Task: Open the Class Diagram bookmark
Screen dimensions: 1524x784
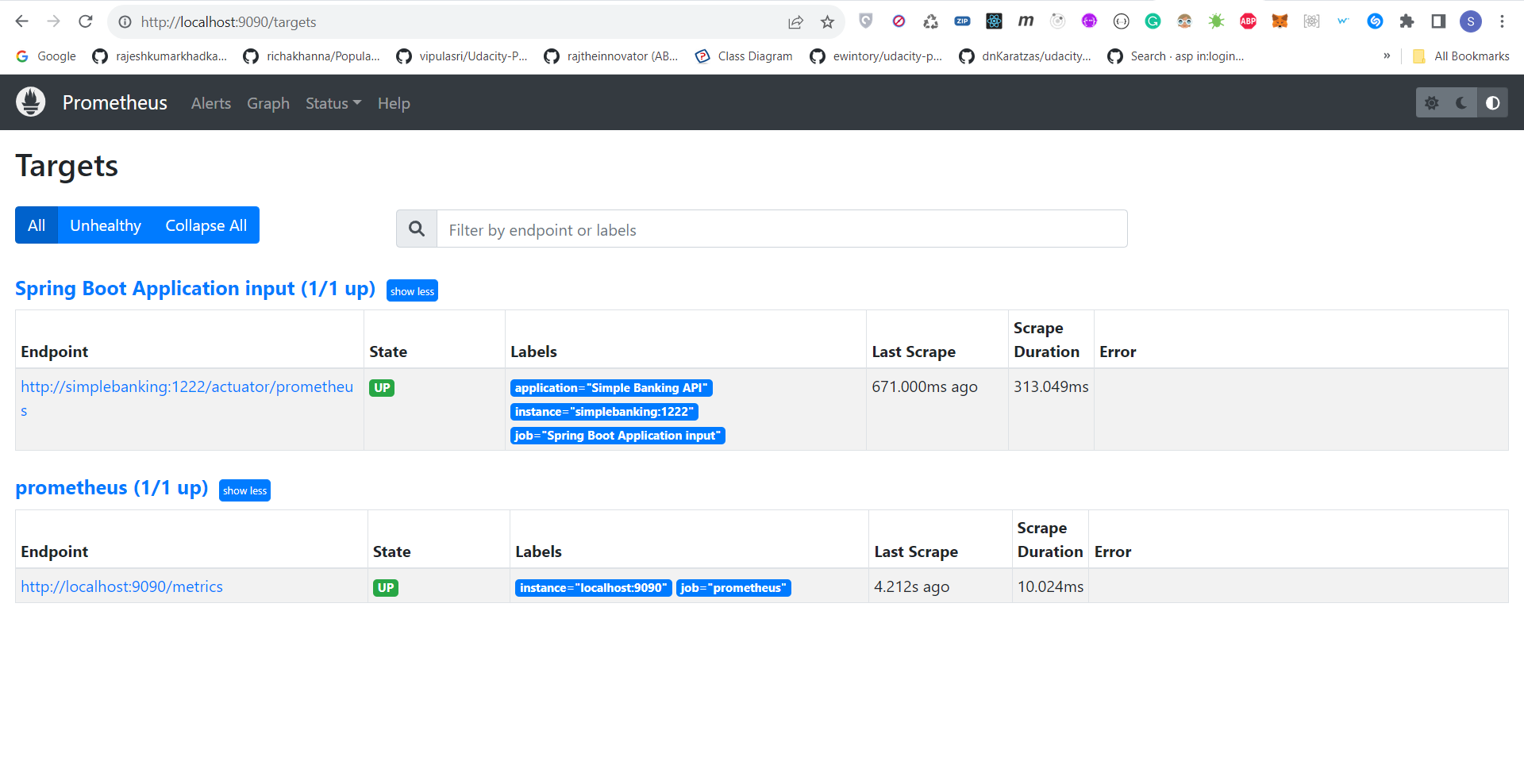Action: pyautogui.click(x=744, y=56)
